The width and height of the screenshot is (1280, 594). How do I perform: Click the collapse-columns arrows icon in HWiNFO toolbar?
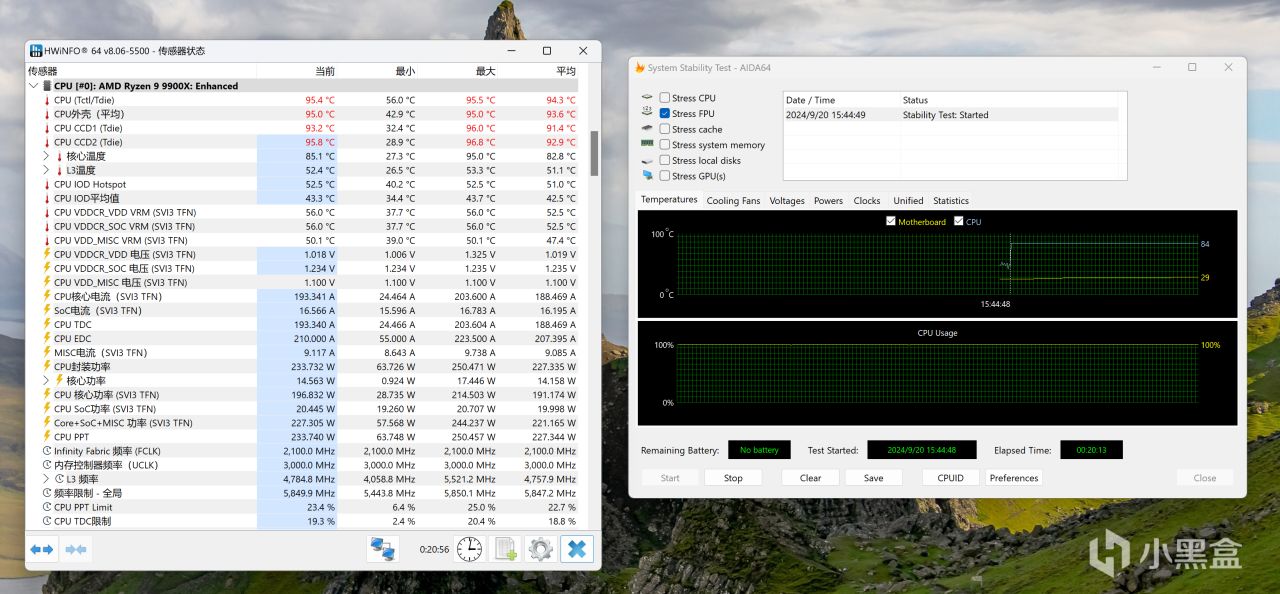pos(76,549)
